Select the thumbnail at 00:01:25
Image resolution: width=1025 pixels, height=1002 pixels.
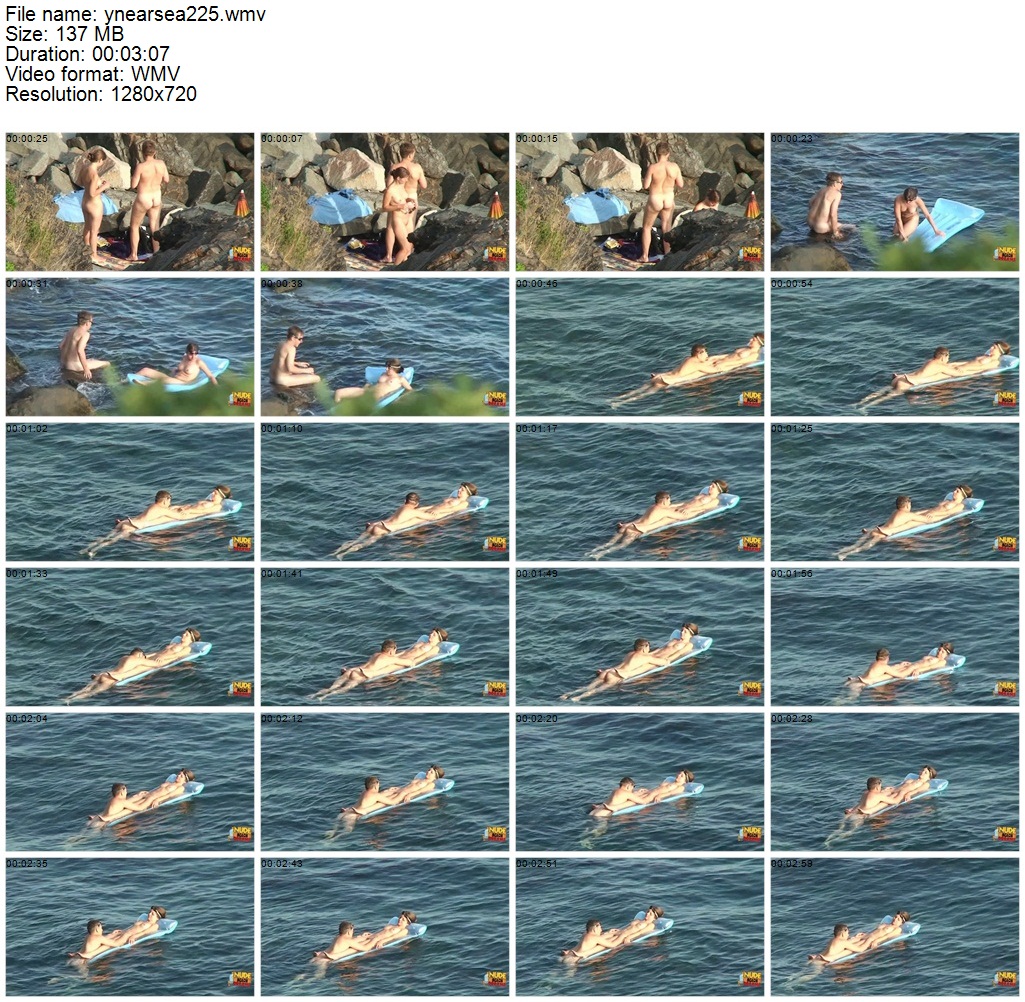click(895, 492)
